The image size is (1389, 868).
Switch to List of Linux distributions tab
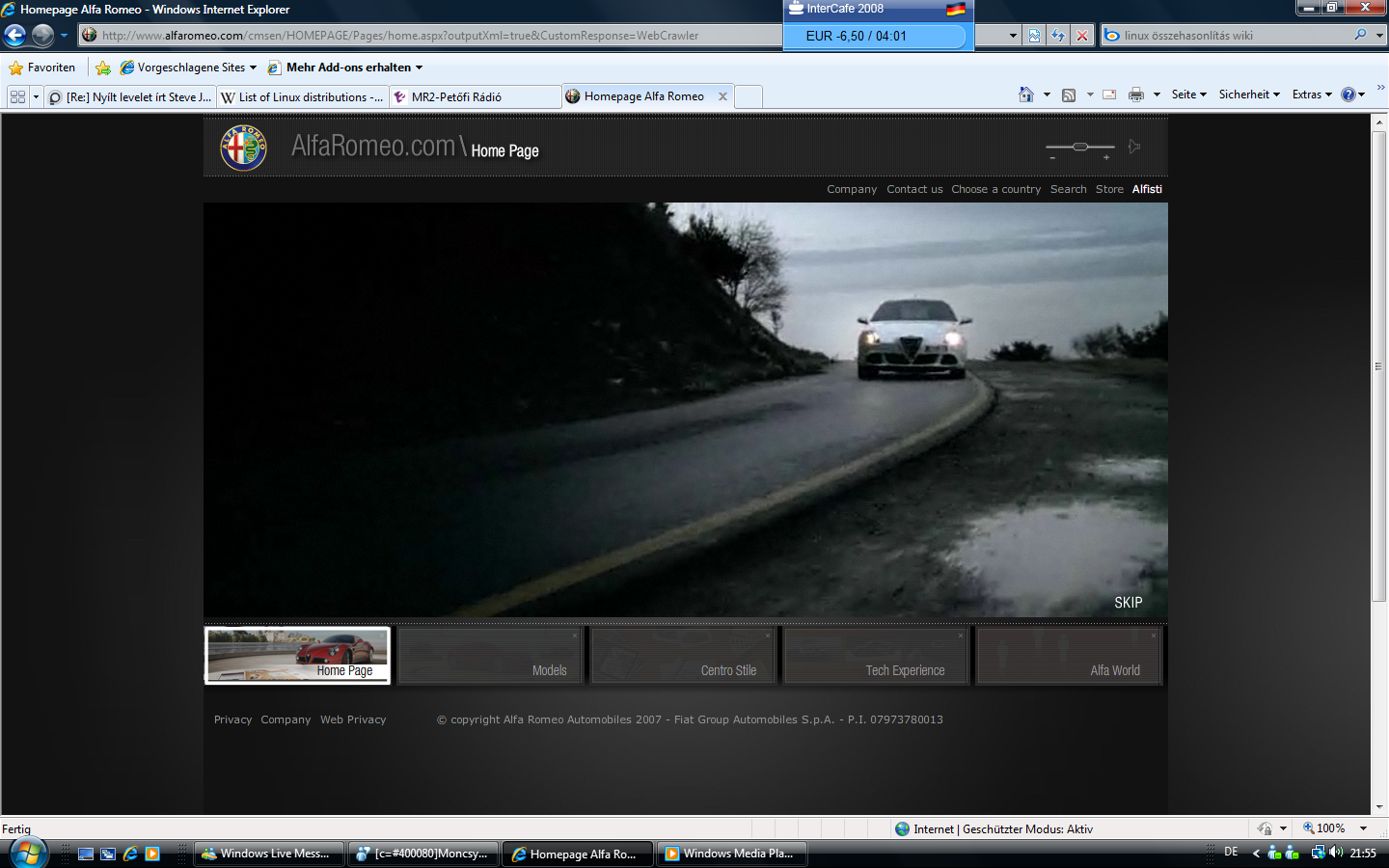(303, 97)
